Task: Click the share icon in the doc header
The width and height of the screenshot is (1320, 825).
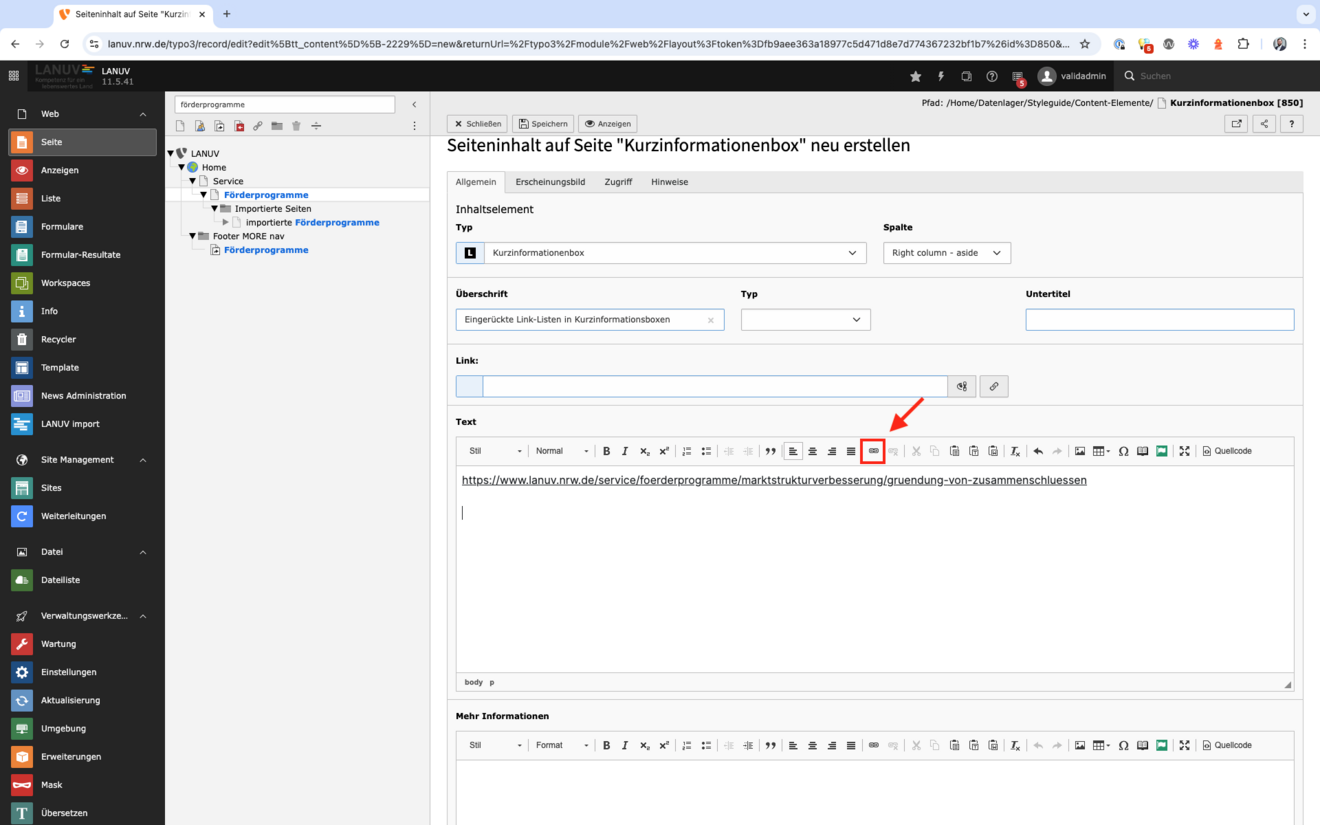Action: tap(1264, 124)
